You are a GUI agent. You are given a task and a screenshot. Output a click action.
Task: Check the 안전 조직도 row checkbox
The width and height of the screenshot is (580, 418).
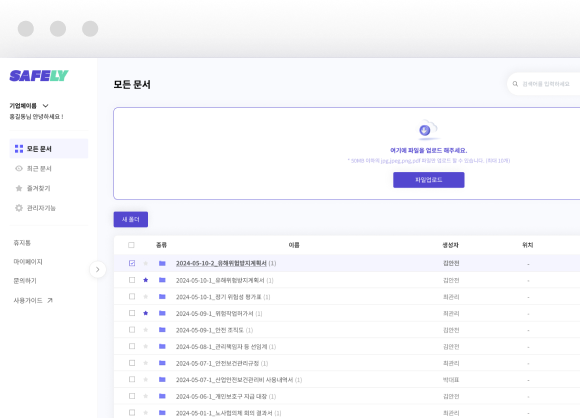[132, 330]
